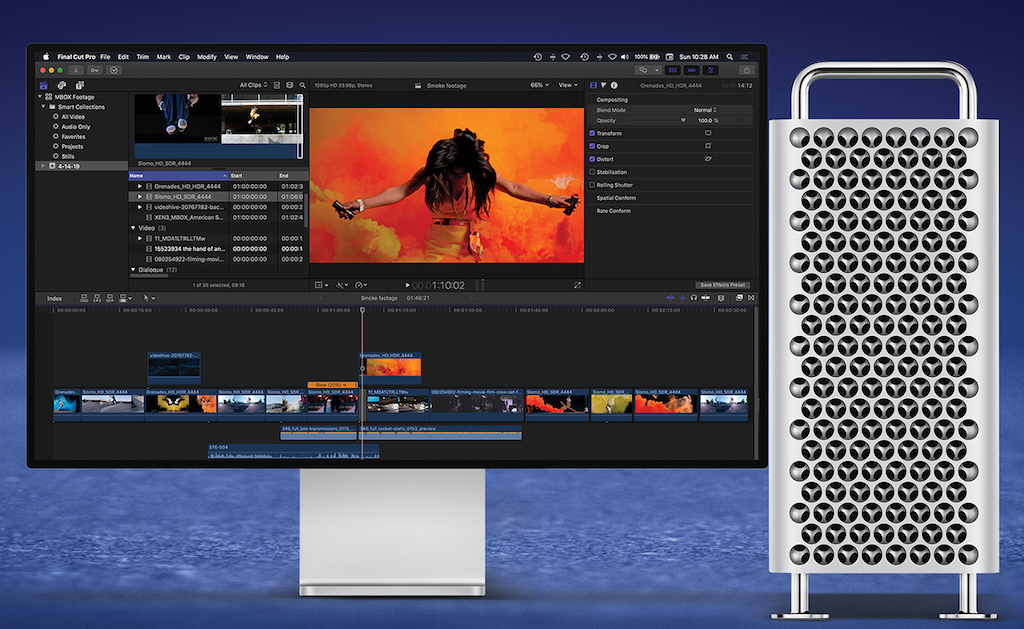Select the All Video smart collection
The image size is (1024, 629).
(x=73, y=117)
